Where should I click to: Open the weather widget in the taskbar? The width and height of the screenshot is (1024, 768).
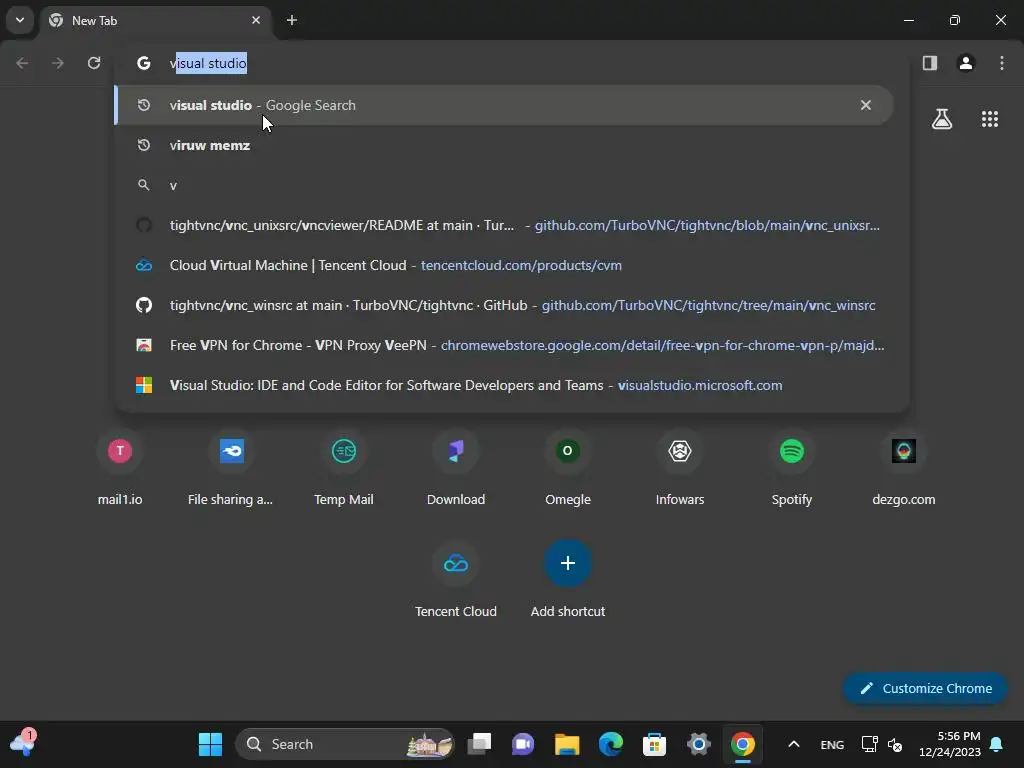22,743
